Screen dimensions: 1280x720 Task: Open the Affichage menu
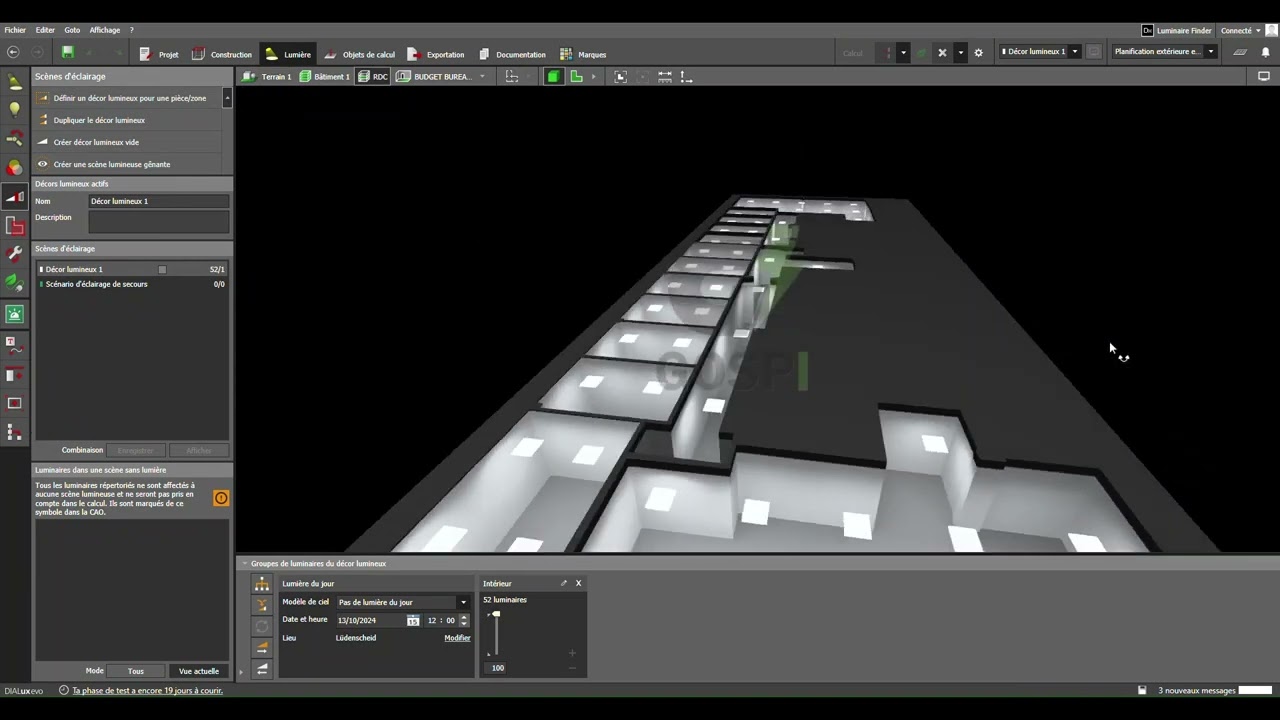[104, 31]
